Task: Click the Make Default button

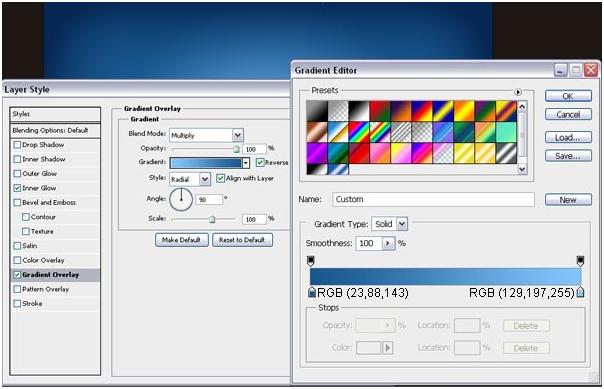Action: pos(182,240)
